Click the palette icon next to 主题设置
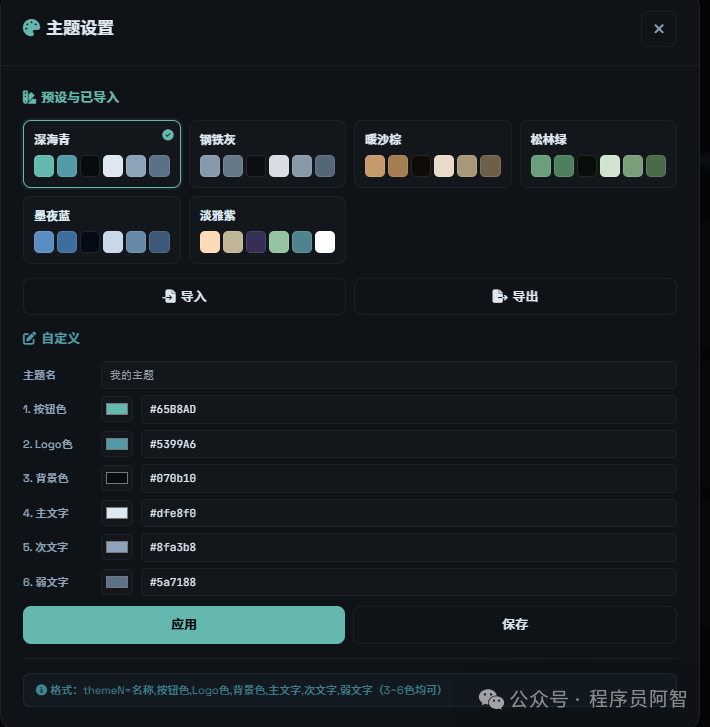The width and height of the screenshot is (710, 727). point(32,28)
